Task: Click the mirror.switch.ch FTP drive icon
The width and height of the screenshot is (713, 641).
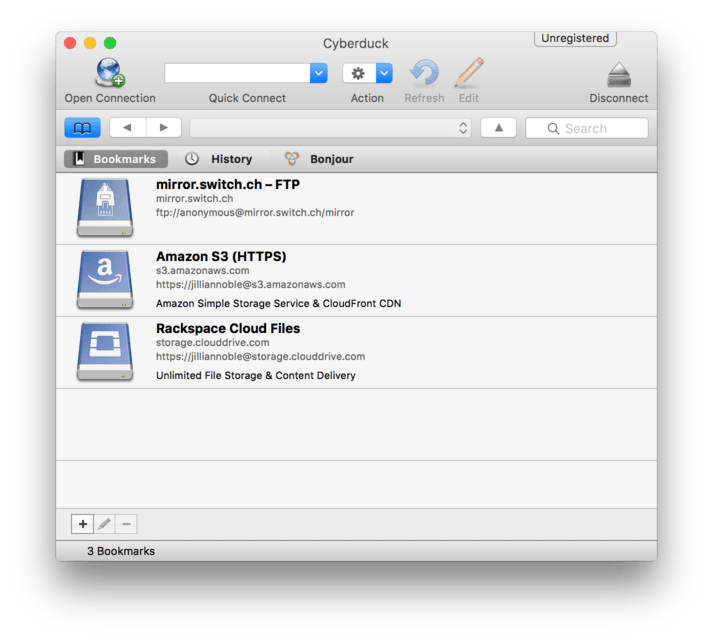Action: click(105, 208)
